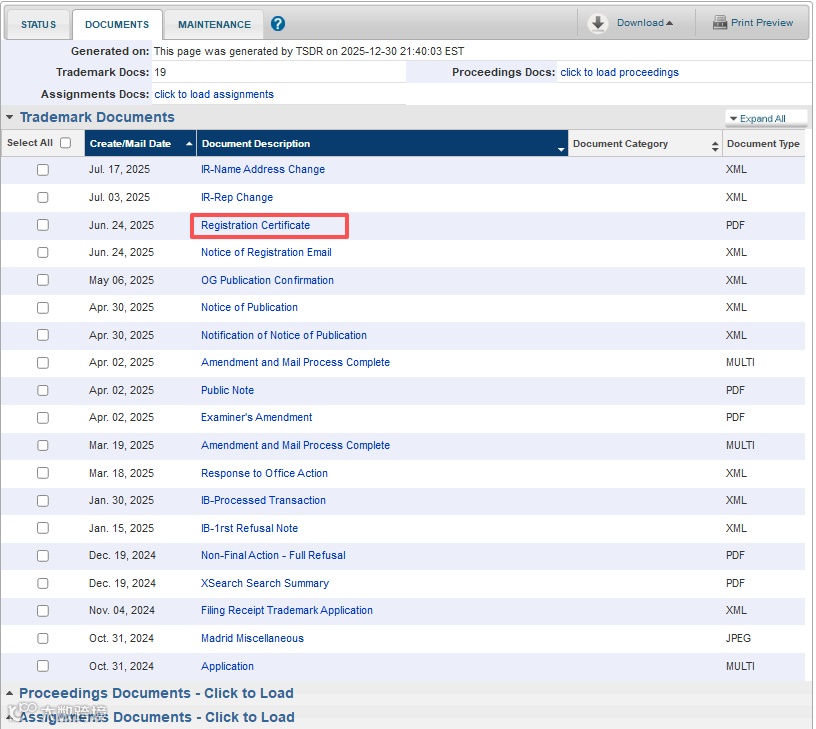
Task: Click the Document Type column header
Action: coord(763,144)
